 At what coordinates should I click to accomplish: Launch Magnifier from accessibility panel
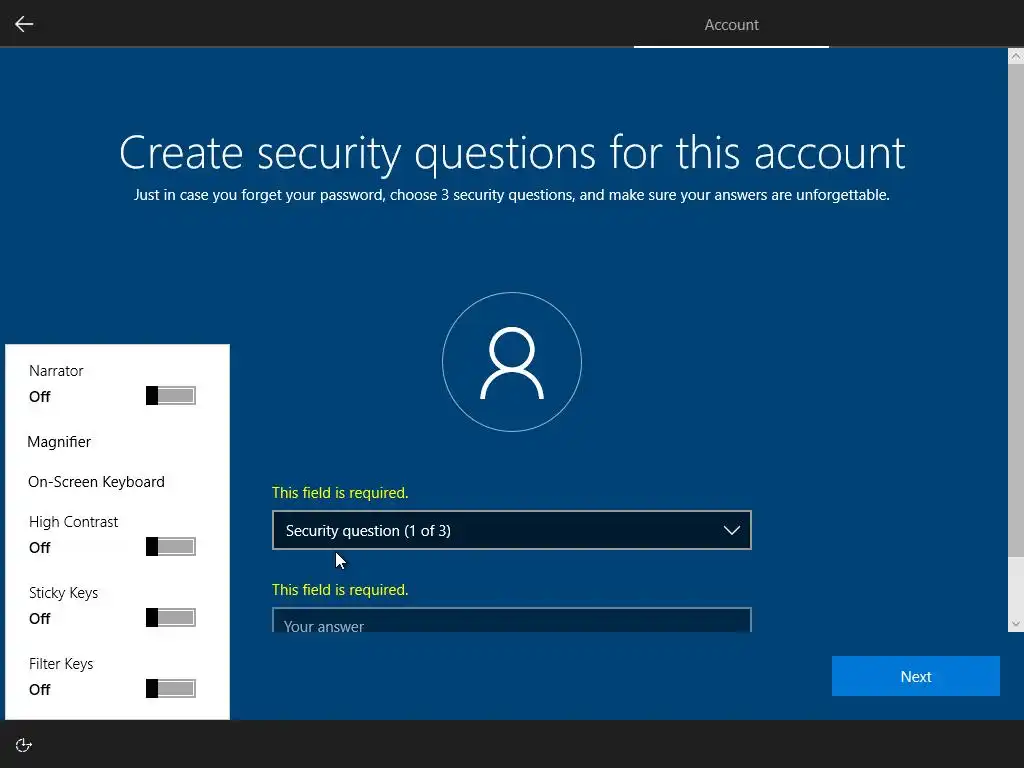tap(59, 442)
